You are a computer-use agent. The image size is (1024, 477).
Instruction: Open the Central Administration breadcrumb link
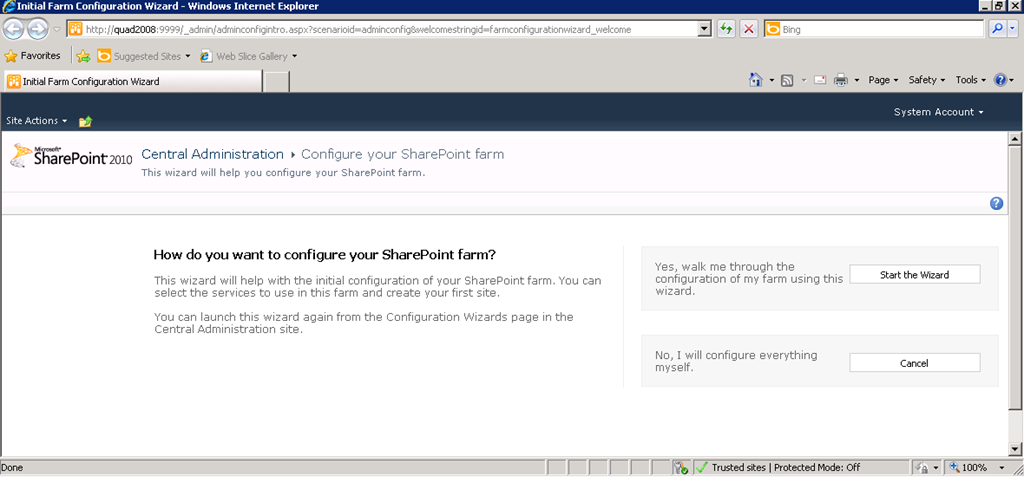click(x=213, y=155)
